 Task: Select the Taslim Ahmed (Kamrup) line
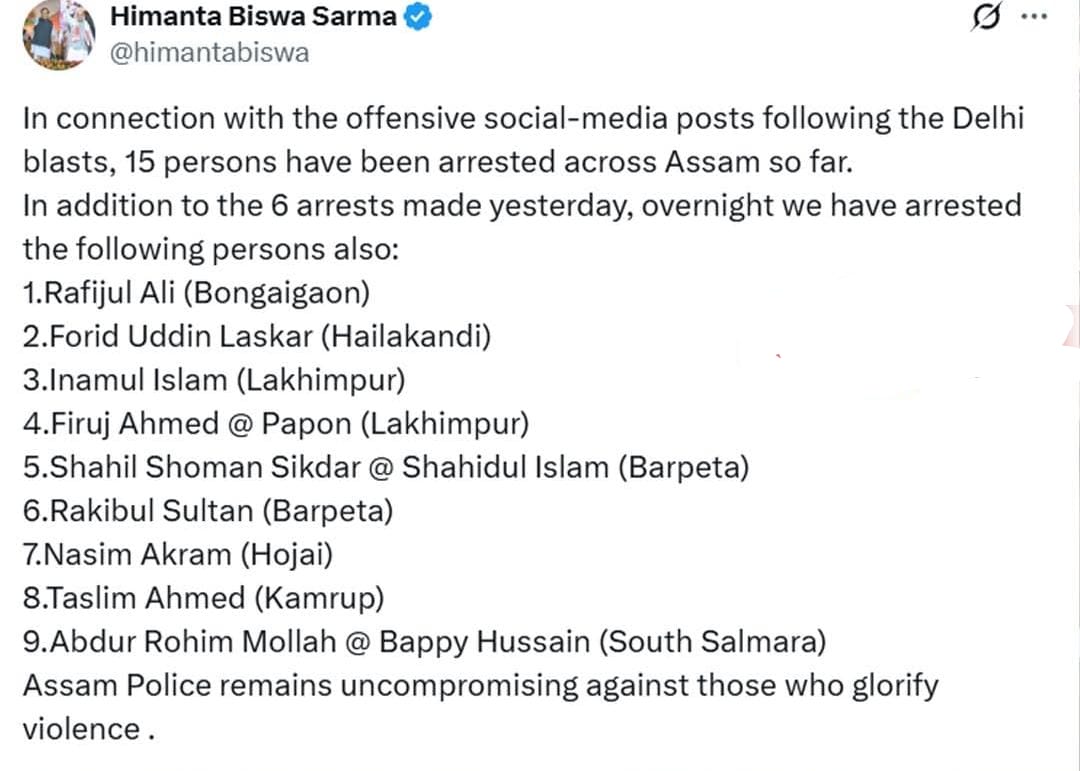[203, 598]
